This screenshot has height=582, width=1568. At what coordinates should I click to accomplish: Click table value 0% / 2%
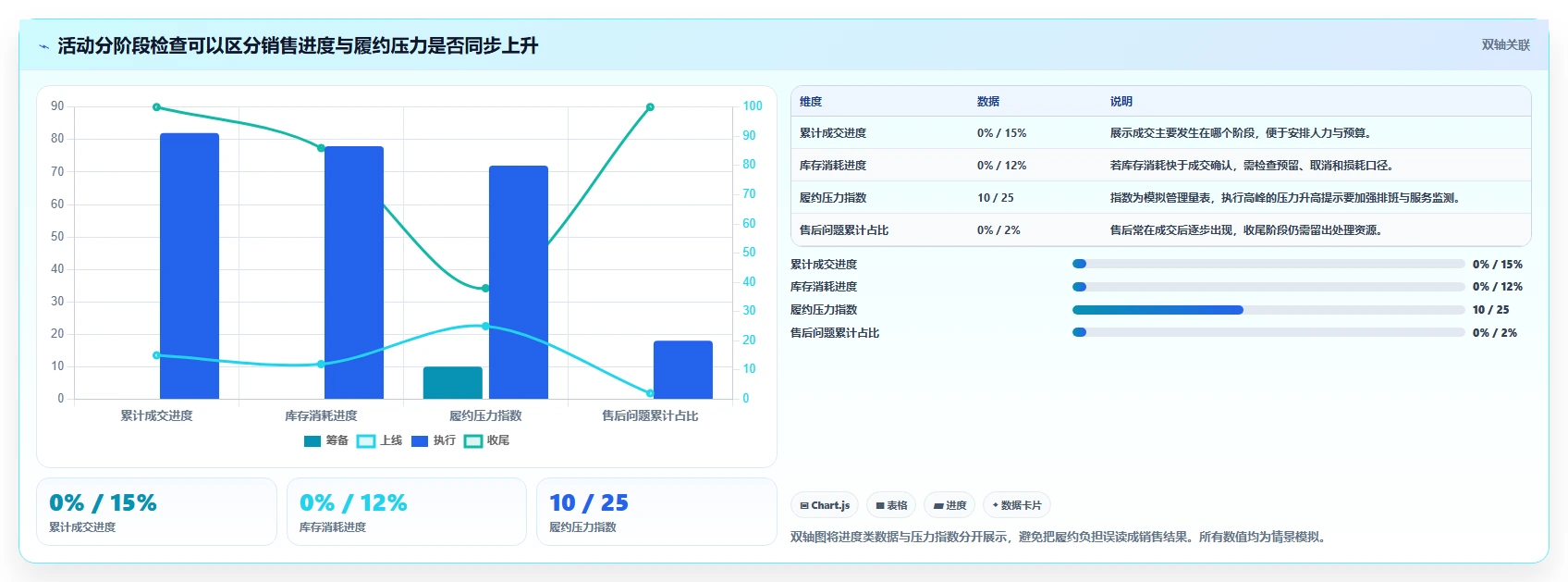click(x=998, y=230)
